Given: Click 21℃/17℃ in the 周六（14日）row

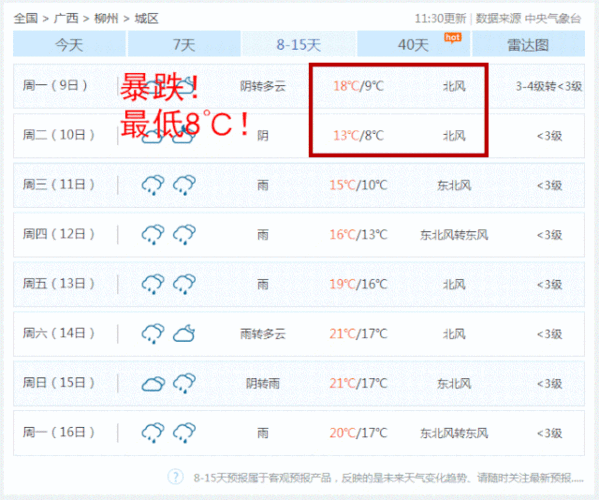Looking at the screenshot, I should click(358, 334).
